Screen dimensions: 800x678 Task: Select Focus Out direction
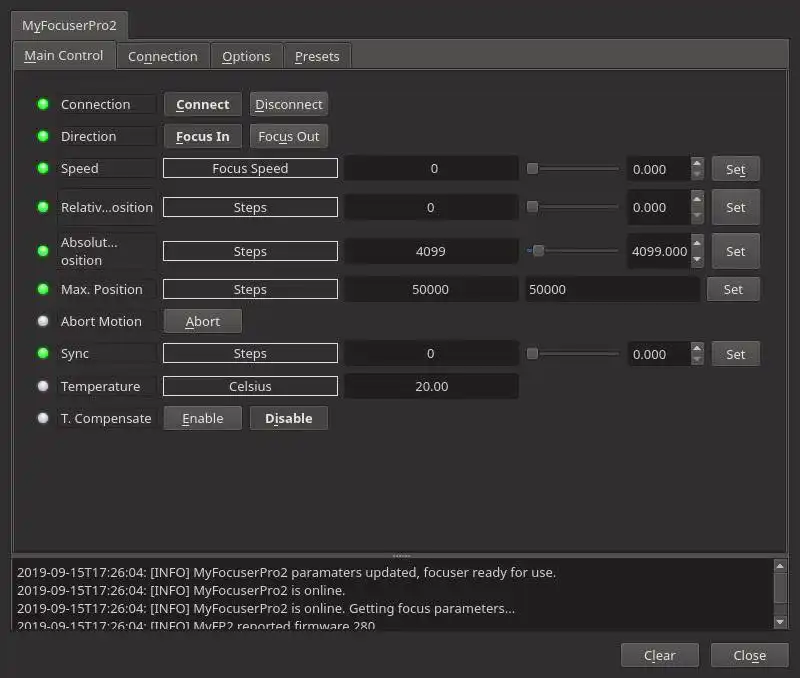[x=289, y=137]
